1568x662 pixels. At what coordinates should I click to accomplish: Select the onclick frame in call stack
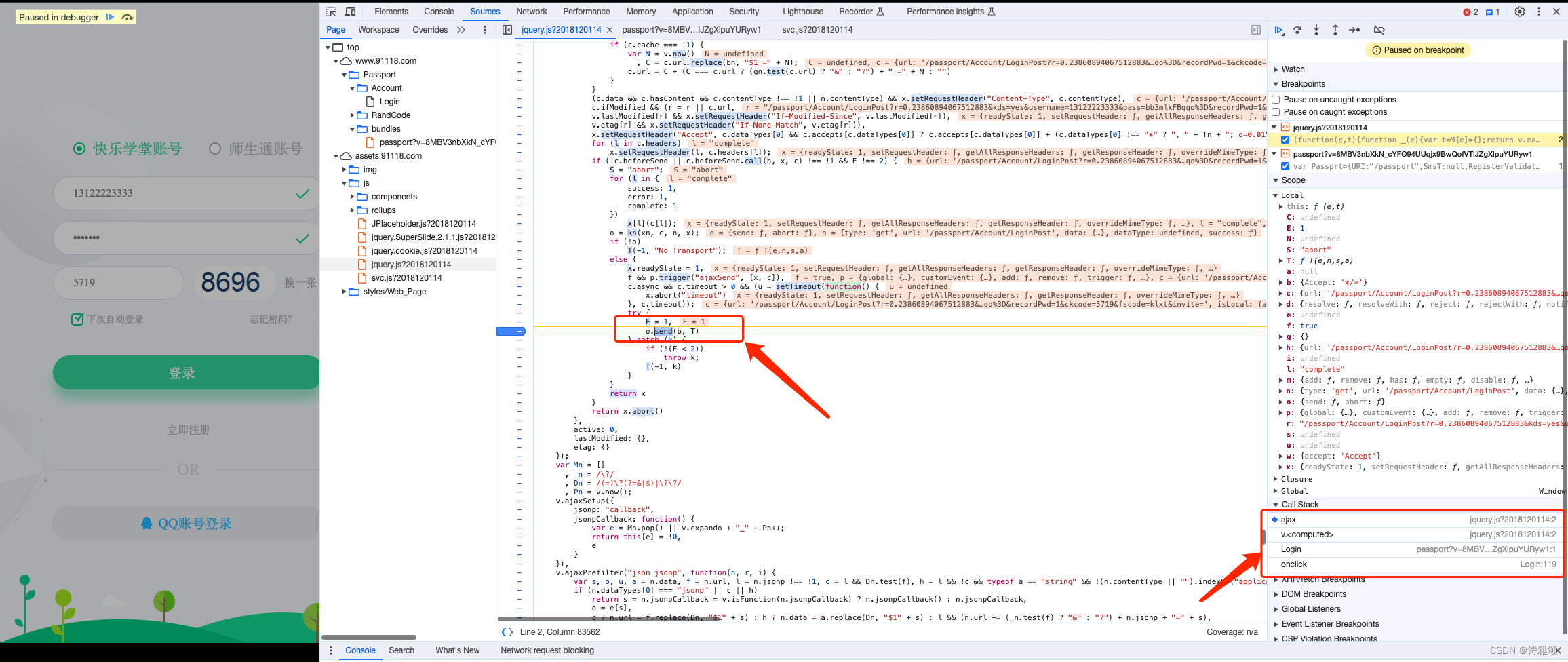point(1415,564)
